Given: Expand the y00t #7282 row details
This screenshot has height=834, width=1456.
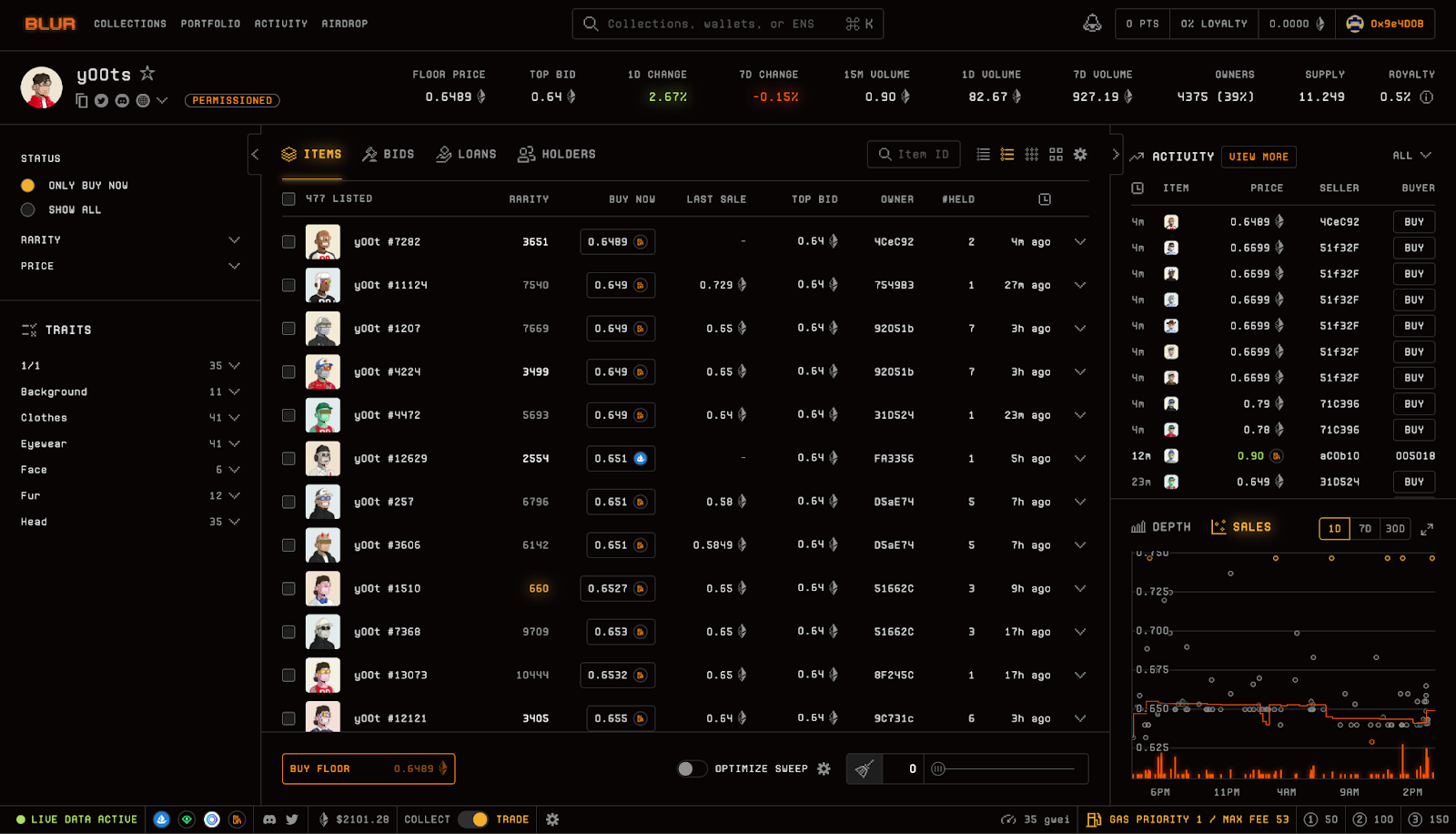Looking at the screenshot, I should (x=1080, y=241).
